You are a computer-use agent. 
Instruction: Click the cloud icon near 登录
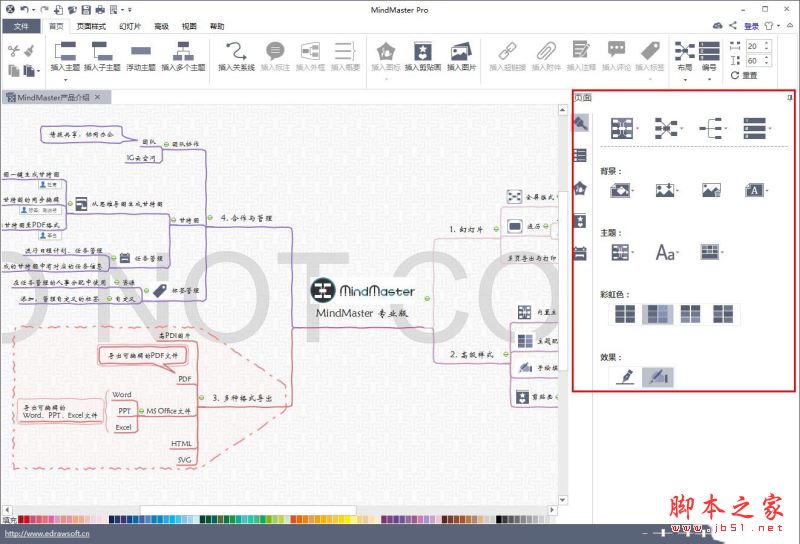717,26
